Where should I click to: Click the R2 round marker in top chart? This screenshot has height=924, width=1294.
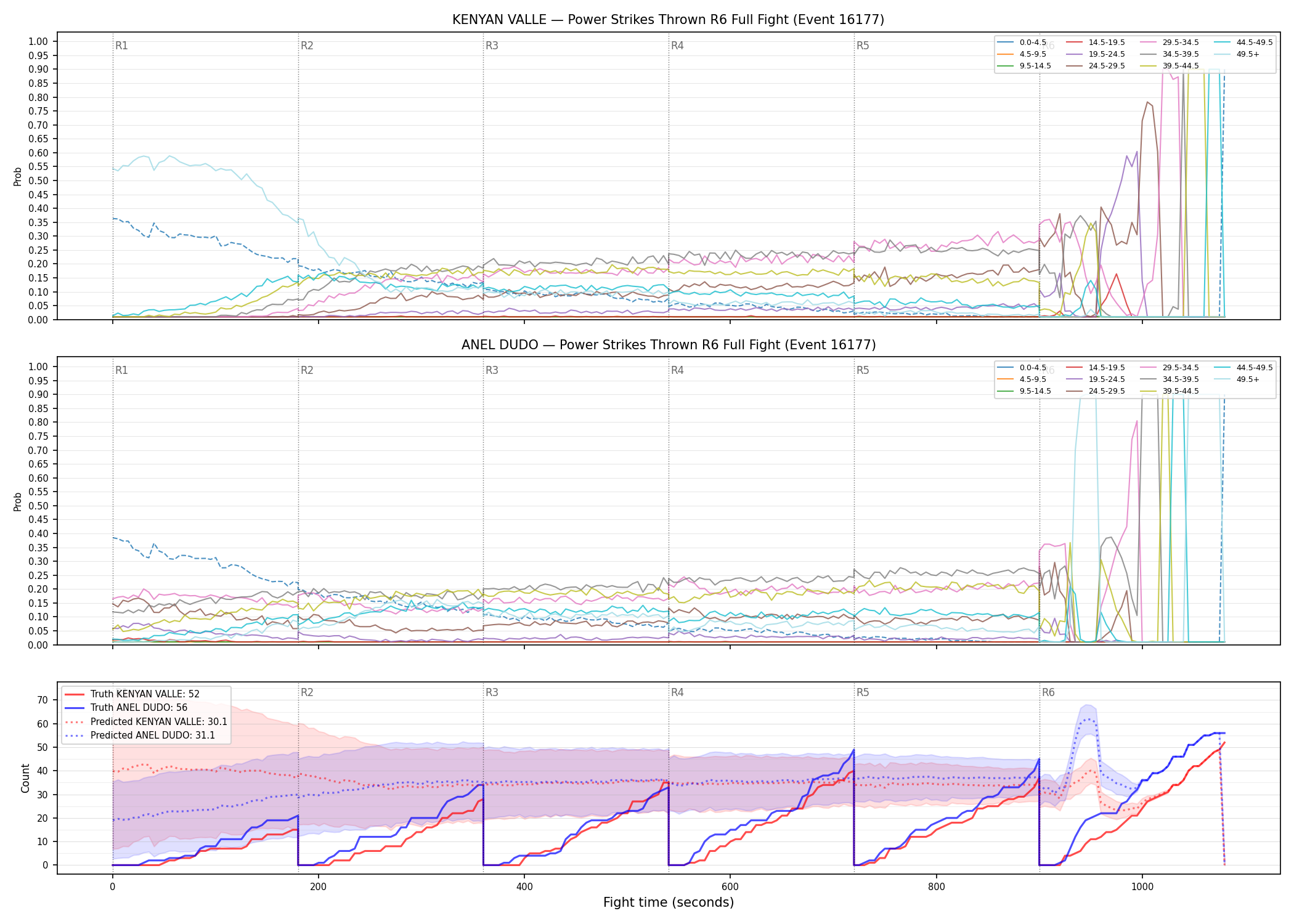[x=307, y=46]
